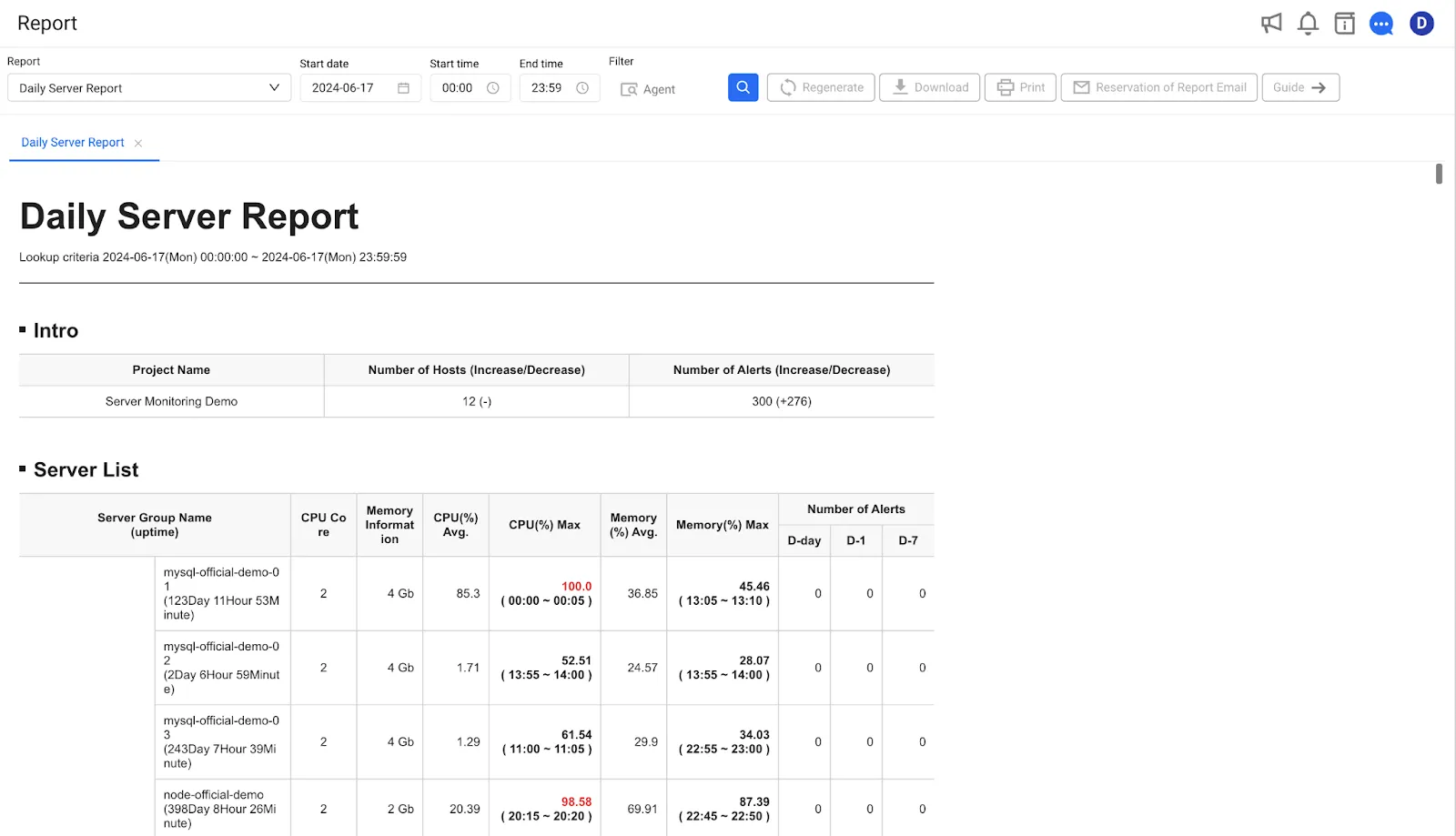Click the 85.3 CPU average value
Screen dimensions: 1456x836
468,593
